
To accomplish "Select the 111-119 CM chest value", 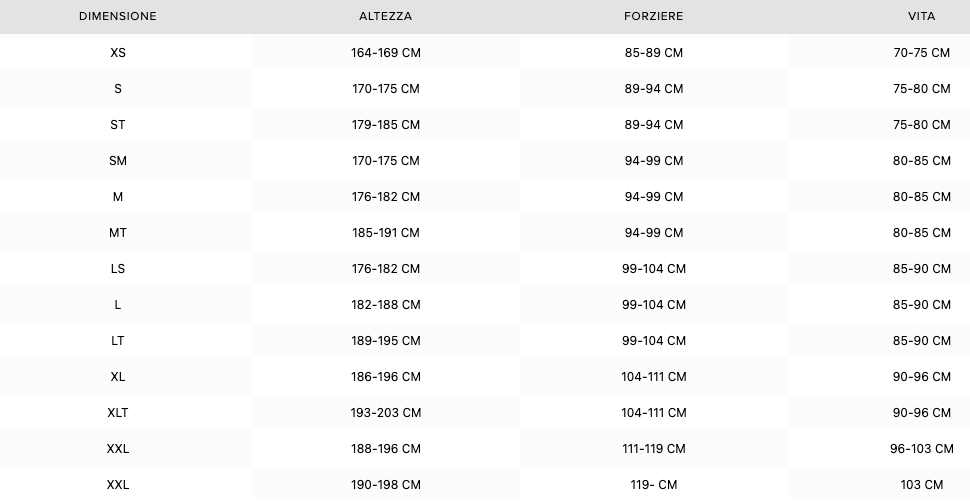I will pos(653,449).
